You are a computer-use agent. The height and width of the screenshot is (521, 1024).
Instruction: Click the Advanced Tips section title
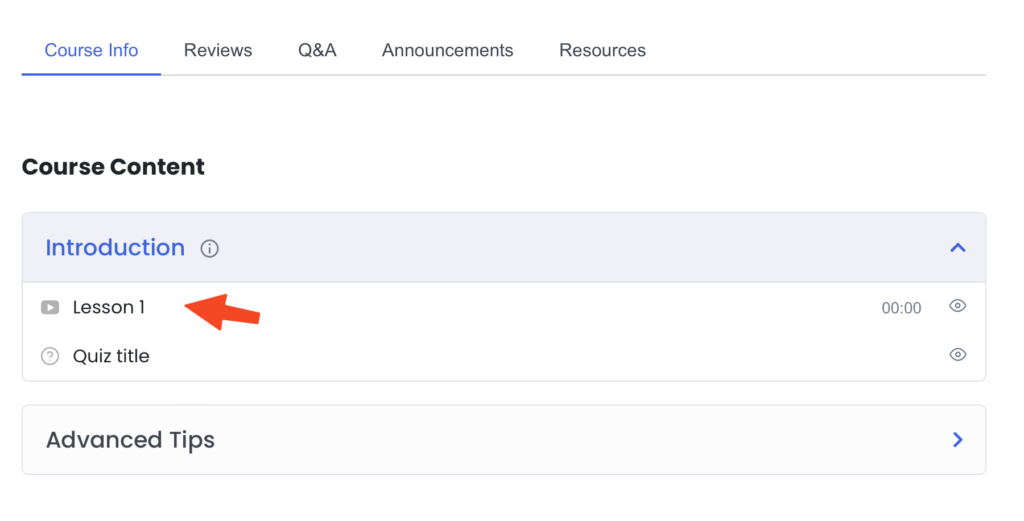pos(130,440)
